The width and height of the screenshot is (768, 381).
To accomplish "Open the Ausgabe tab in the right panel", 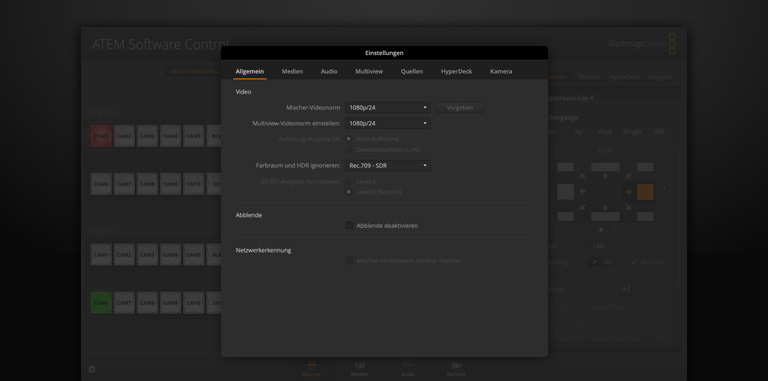I will [660, 77].
